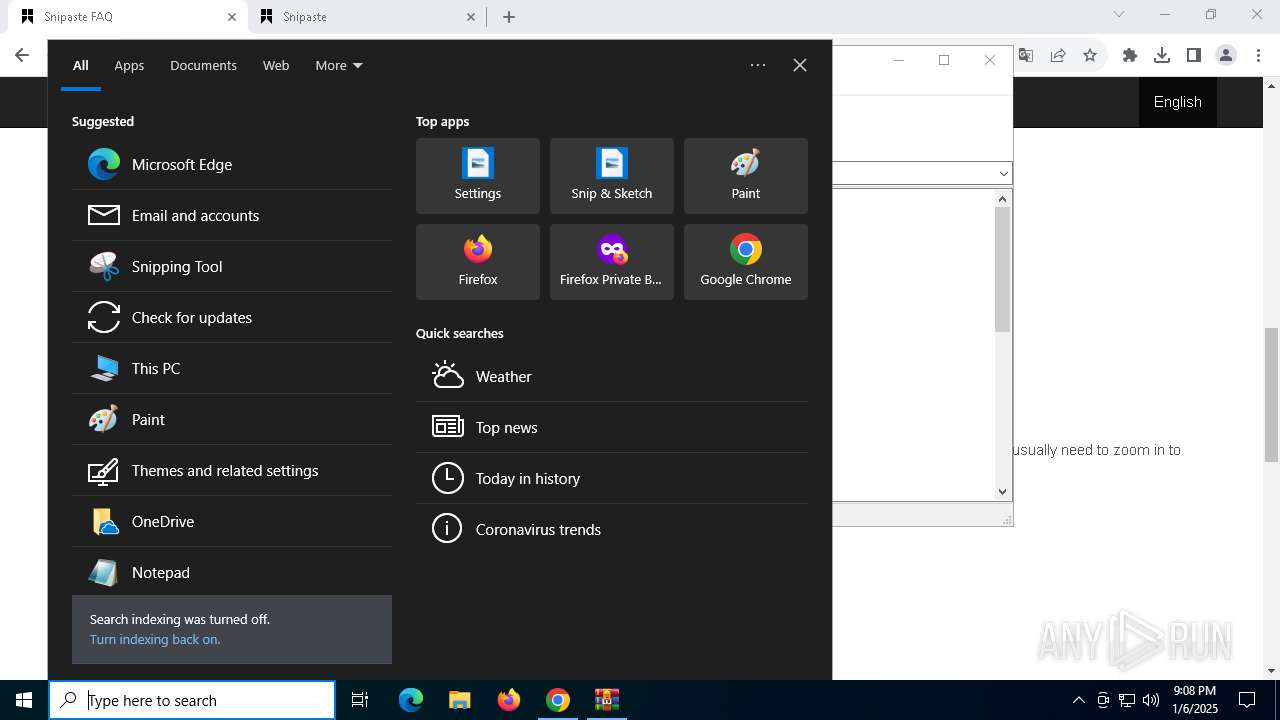Show hidden tray icons chevron
Viewport: 1280px width, 720px height.
pos(1078,700)
